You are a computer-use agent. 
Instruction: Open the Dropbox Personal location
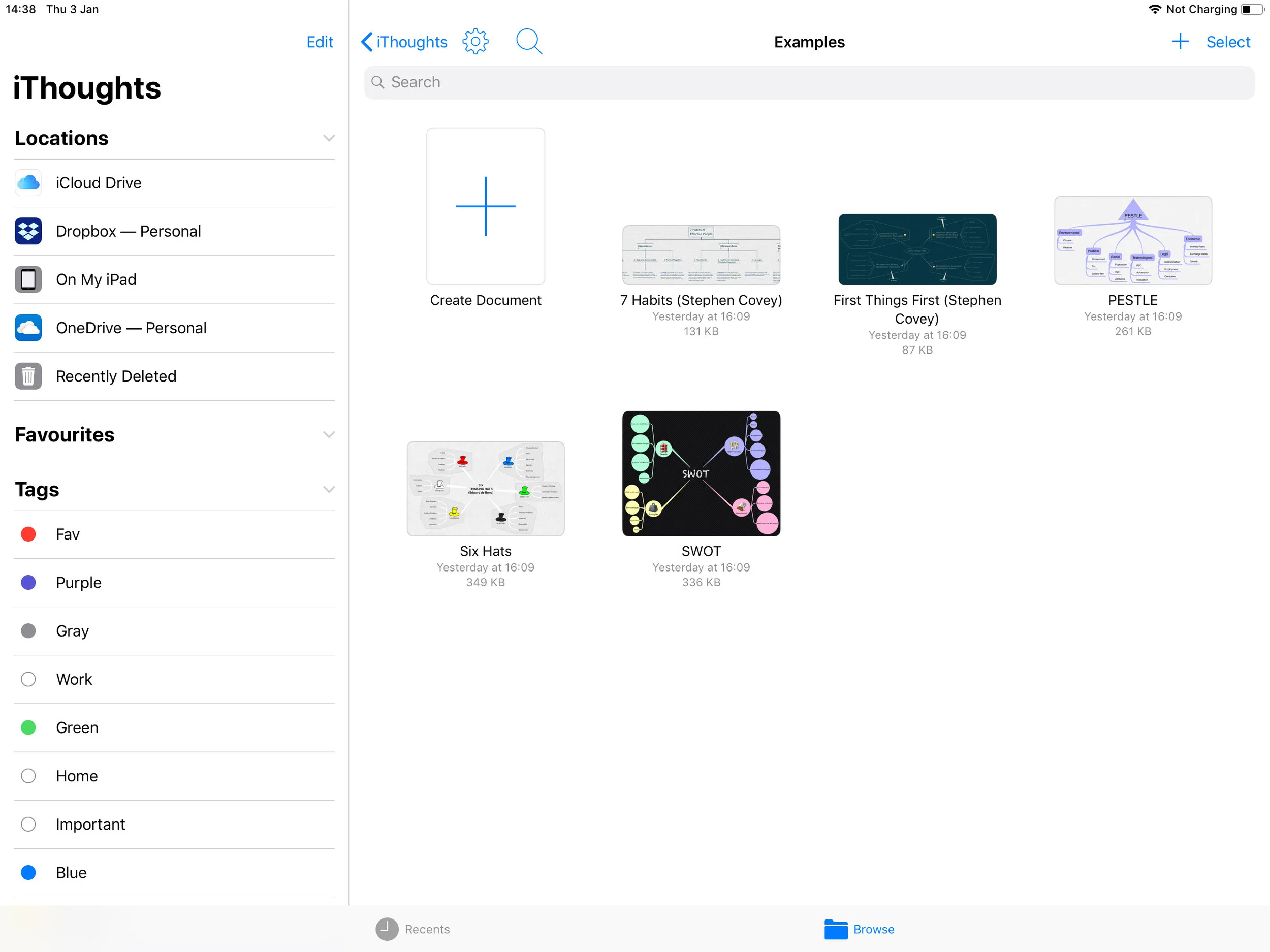(x=128, y=231)
